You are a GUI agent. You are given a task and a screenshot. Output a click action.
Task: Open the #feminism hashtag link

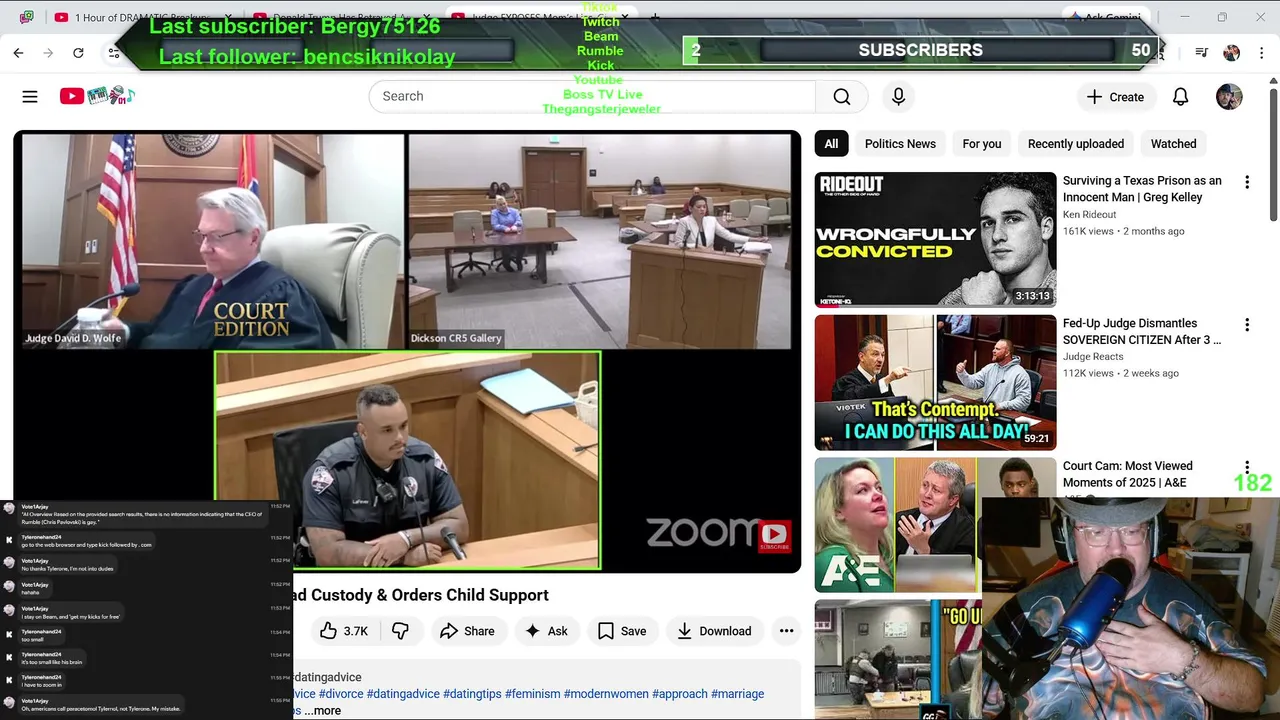pyautogui.click(x=532, y=694)
